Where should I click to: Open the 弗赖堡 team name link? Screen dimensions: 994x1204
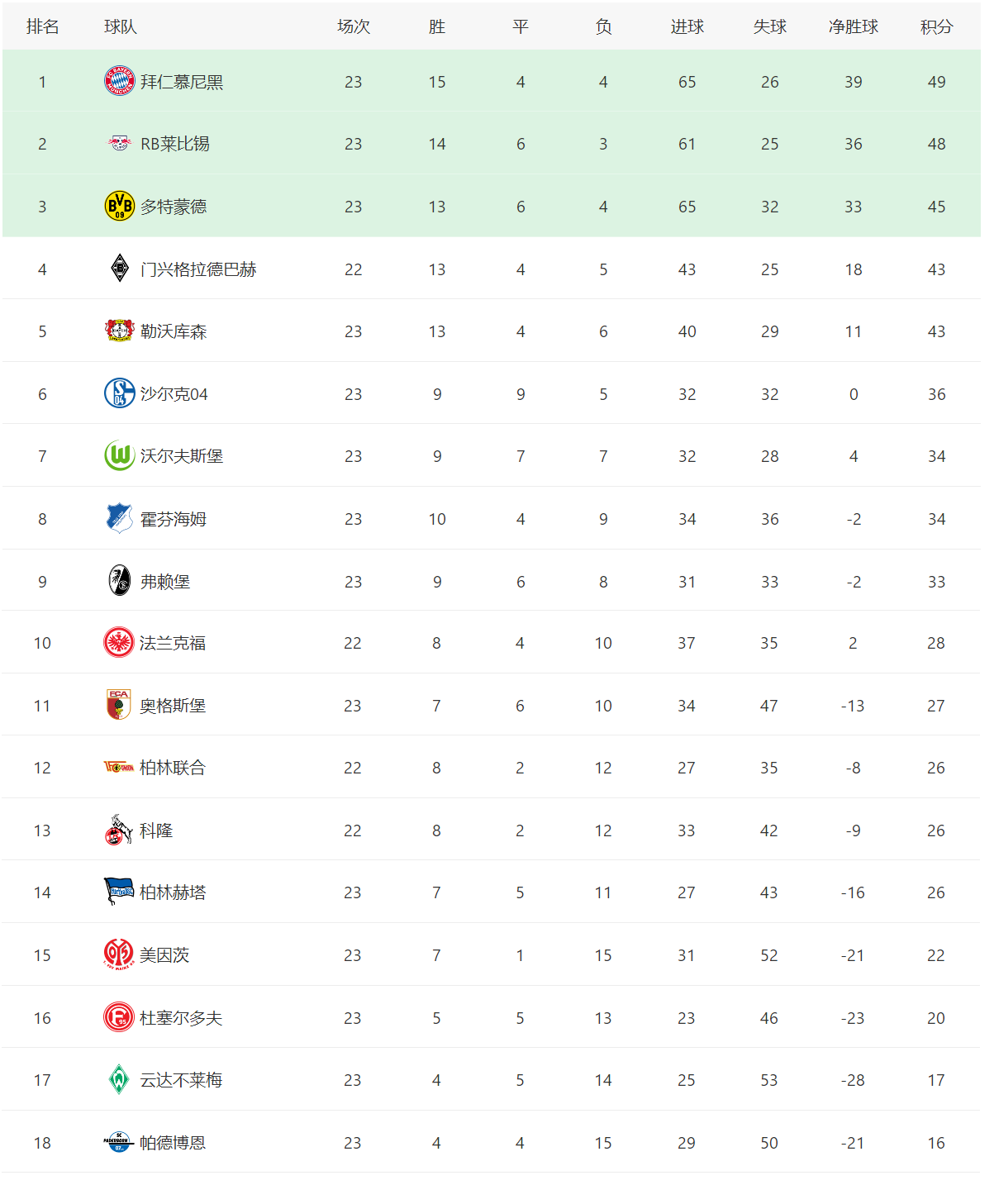point(165,582)
